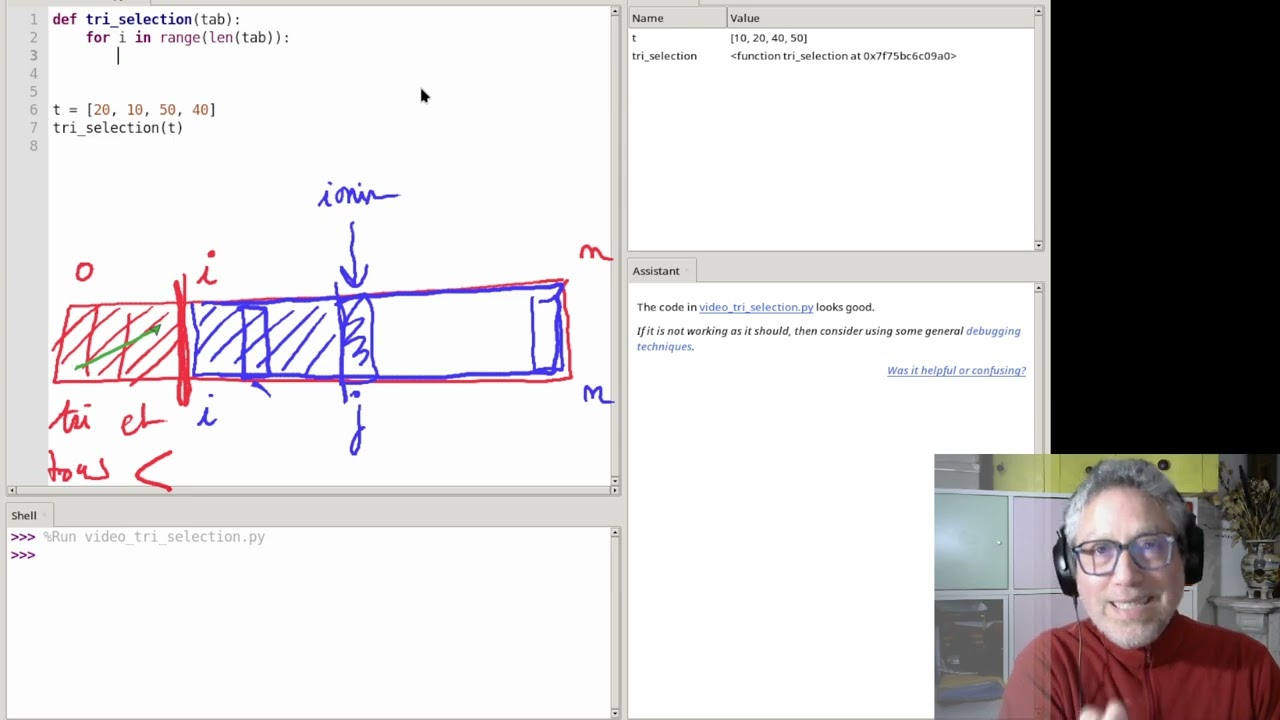Click the Shell panel scrollbar down arrow

[x=615, y=712]
